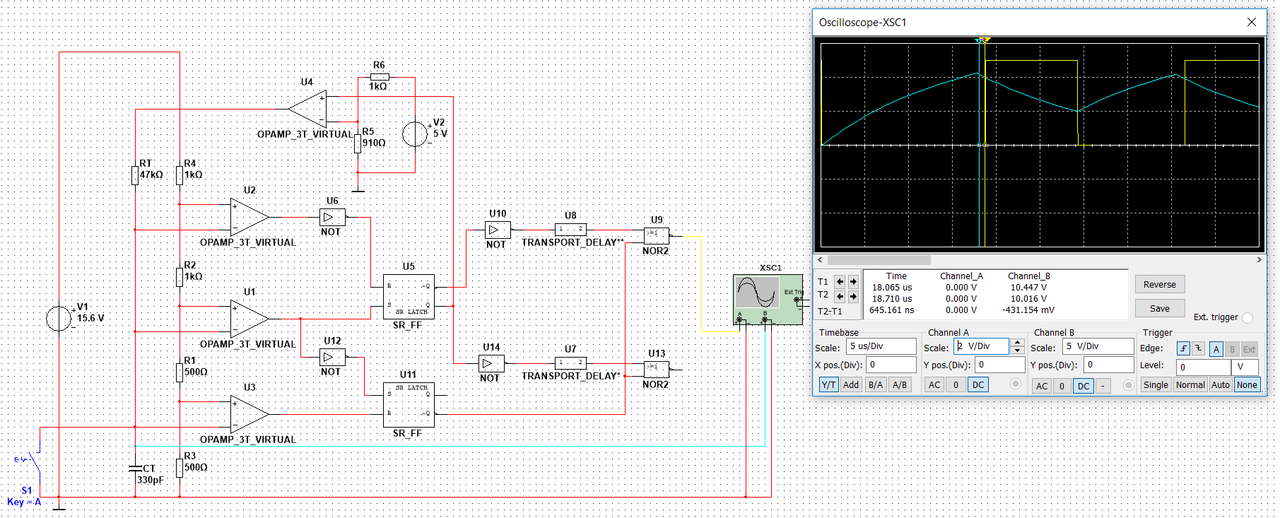Select voltage source V1 15.6 V
1280x518 pixels.
click(x=61, y=318)
